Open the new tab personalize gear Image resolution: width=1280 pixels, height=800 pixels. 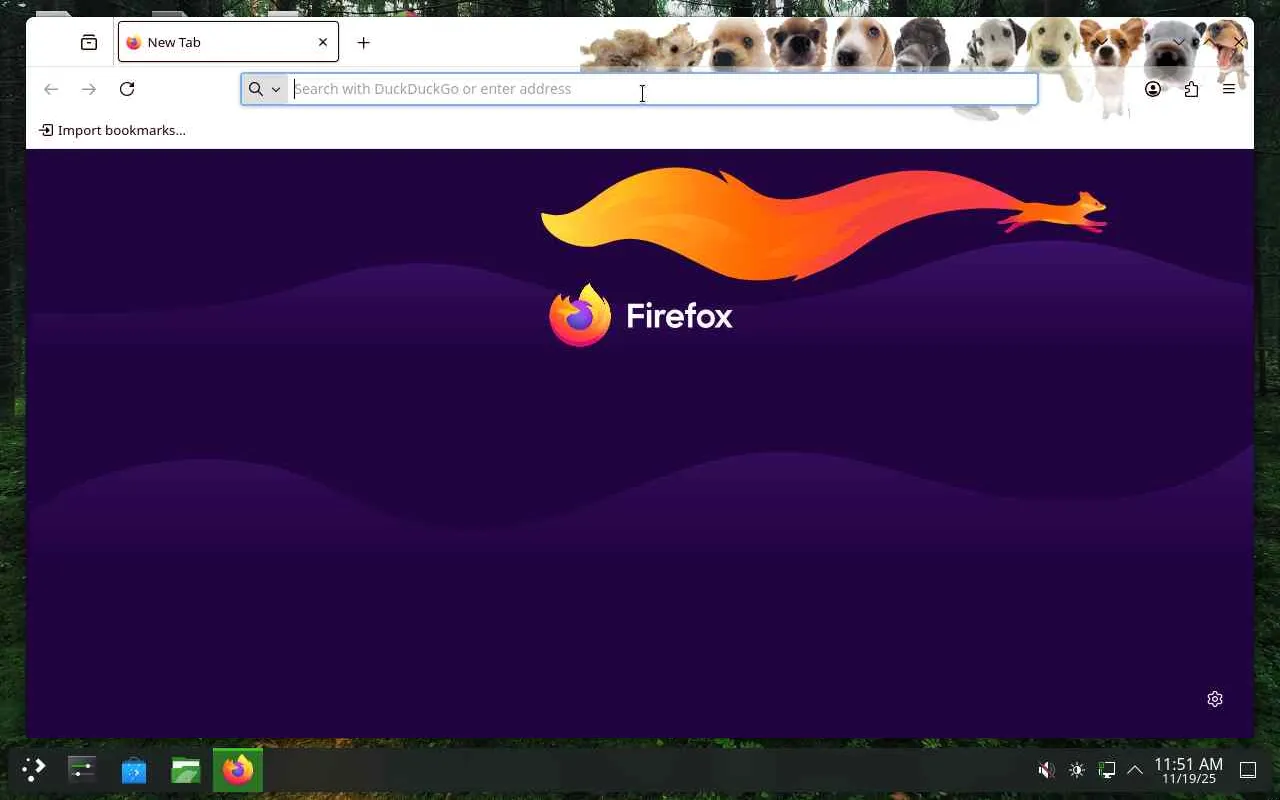(x=1215, y=699)
